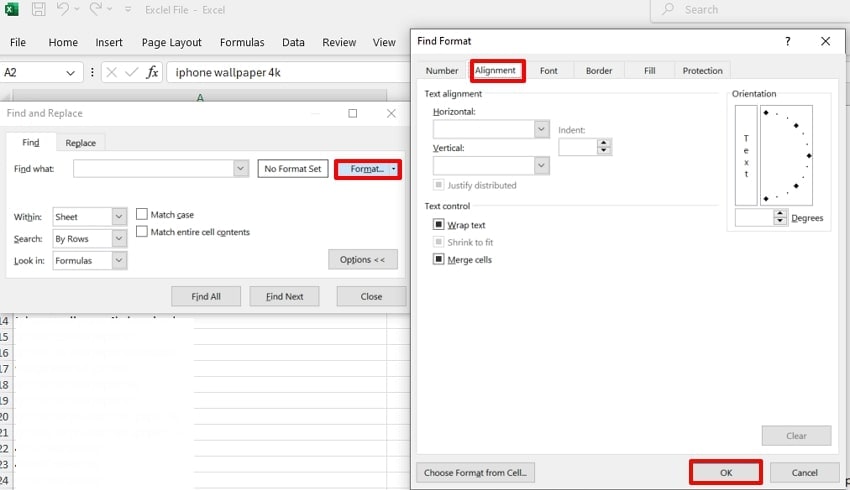The image size is (850, 490).
Task: Enable the Match case checkbox
Action: point(141,214)
